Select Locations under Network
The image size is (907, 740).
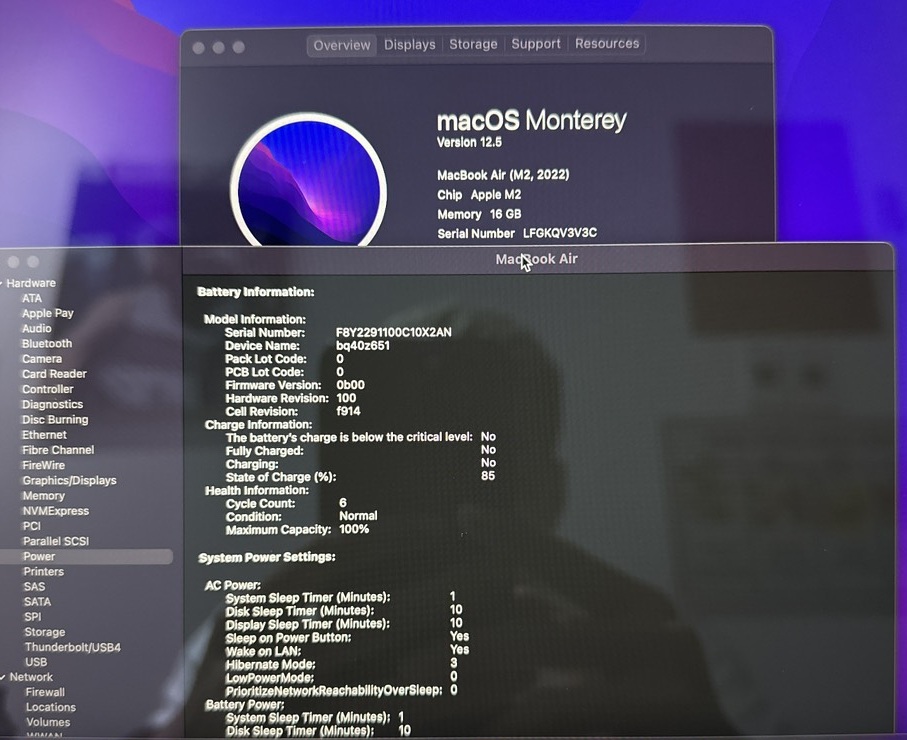51,707
